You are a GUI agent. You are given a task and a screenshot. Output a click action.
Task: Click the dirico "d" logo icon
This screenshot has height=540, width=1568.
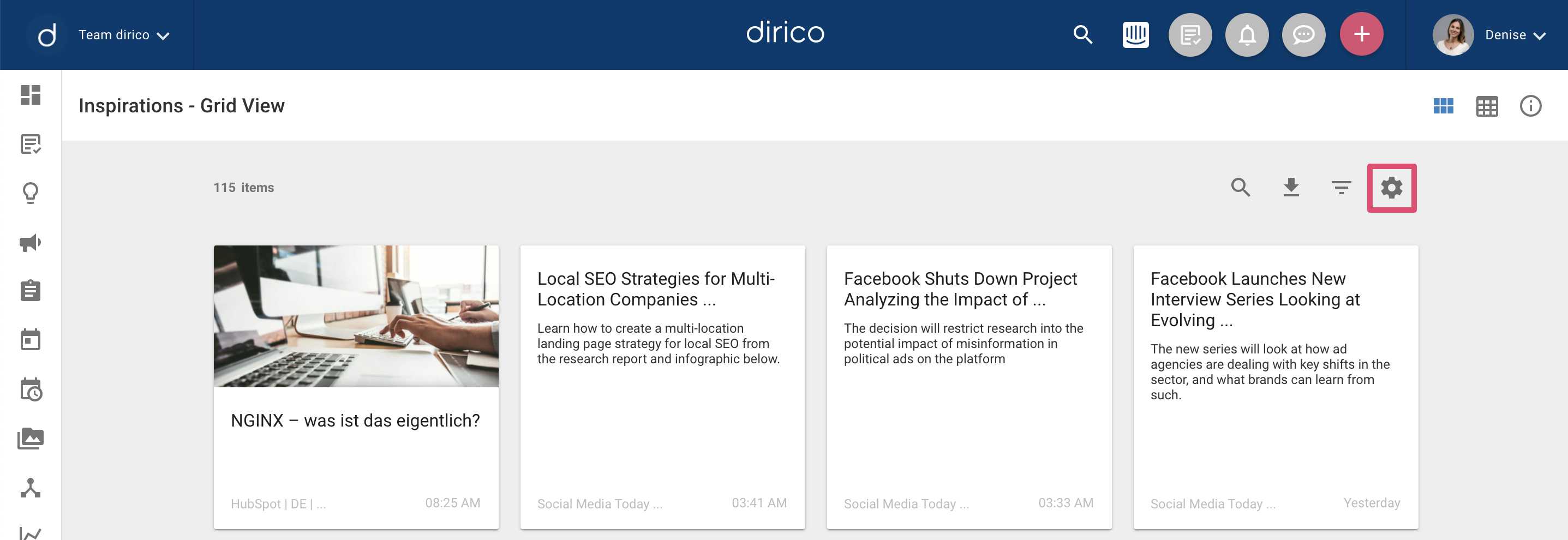tap(46, 35)
